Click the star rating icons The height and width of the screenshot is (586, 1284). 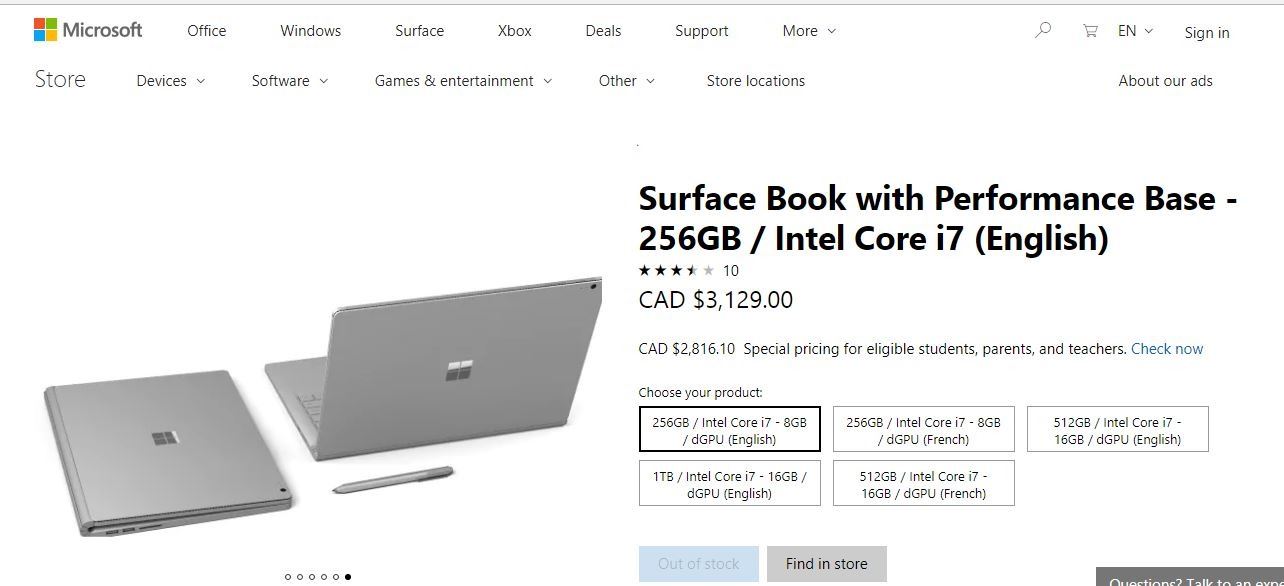point(676,270)
